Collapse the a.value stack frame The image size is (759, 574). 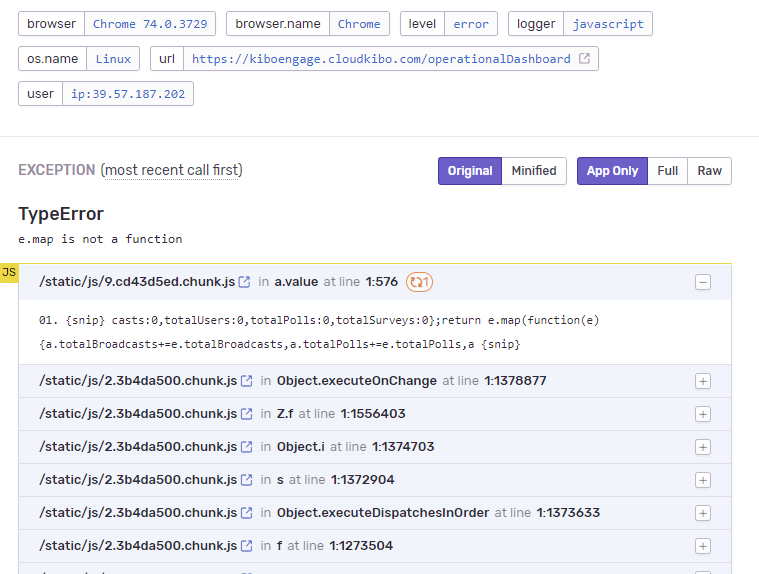[703, 282]
